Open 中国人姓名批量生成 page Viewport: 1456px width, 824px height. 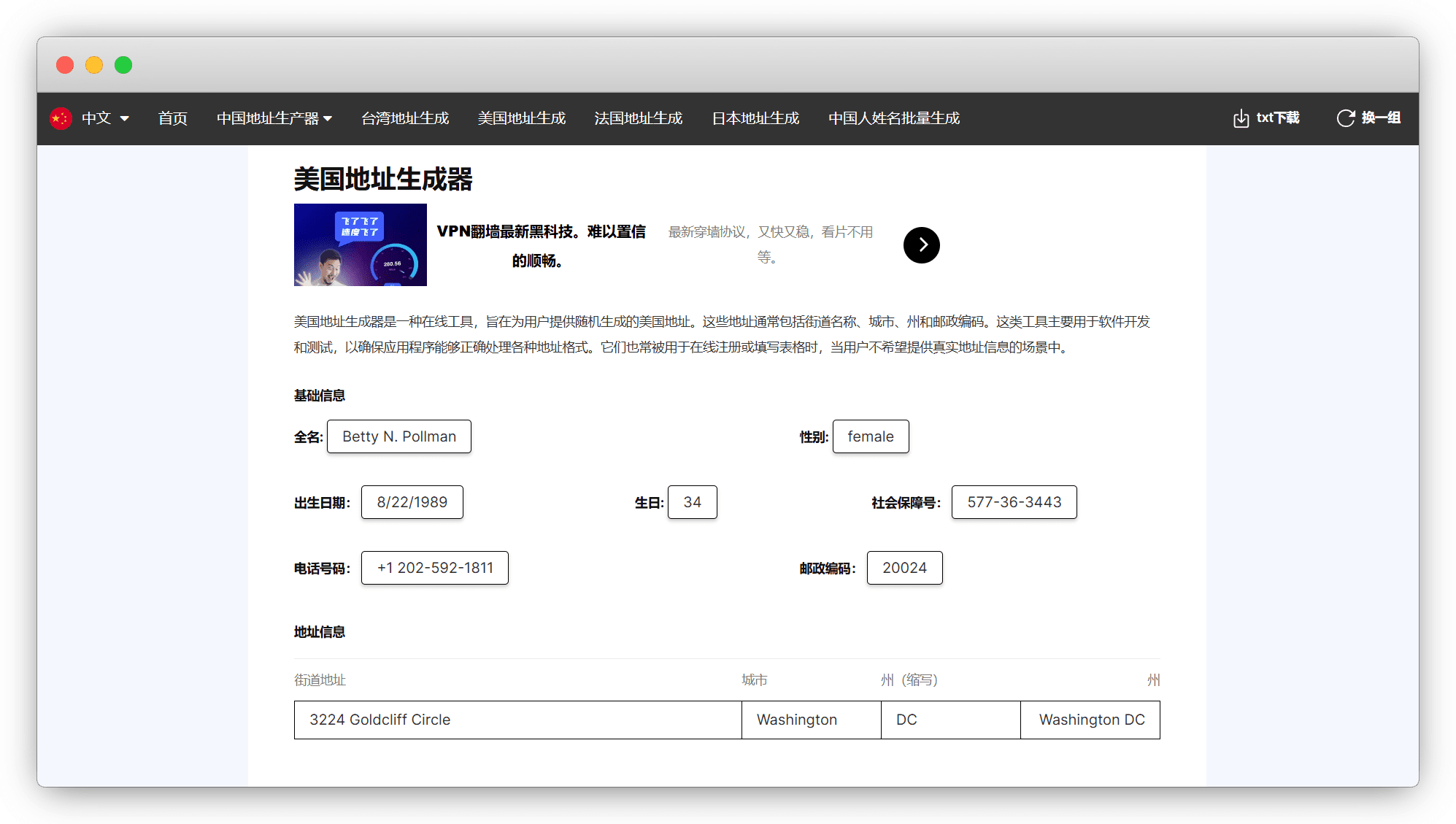click(x=894, y=118)
